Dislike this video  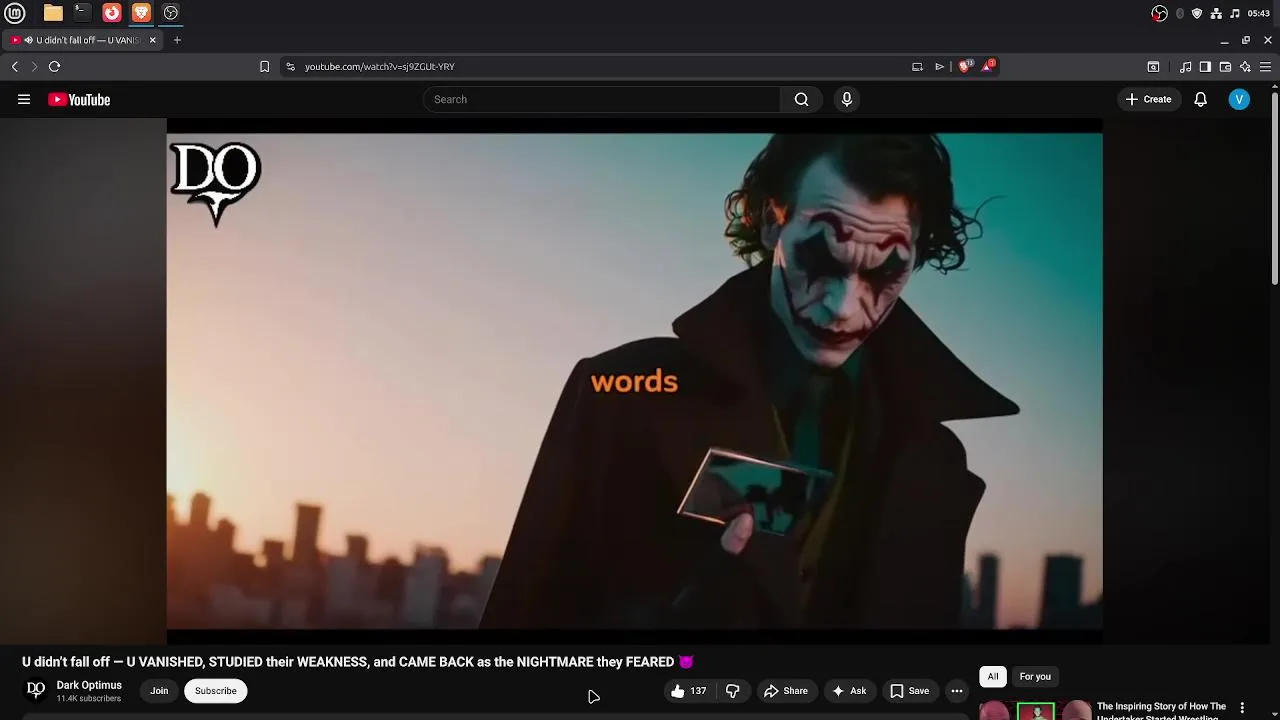pos(733,691)
